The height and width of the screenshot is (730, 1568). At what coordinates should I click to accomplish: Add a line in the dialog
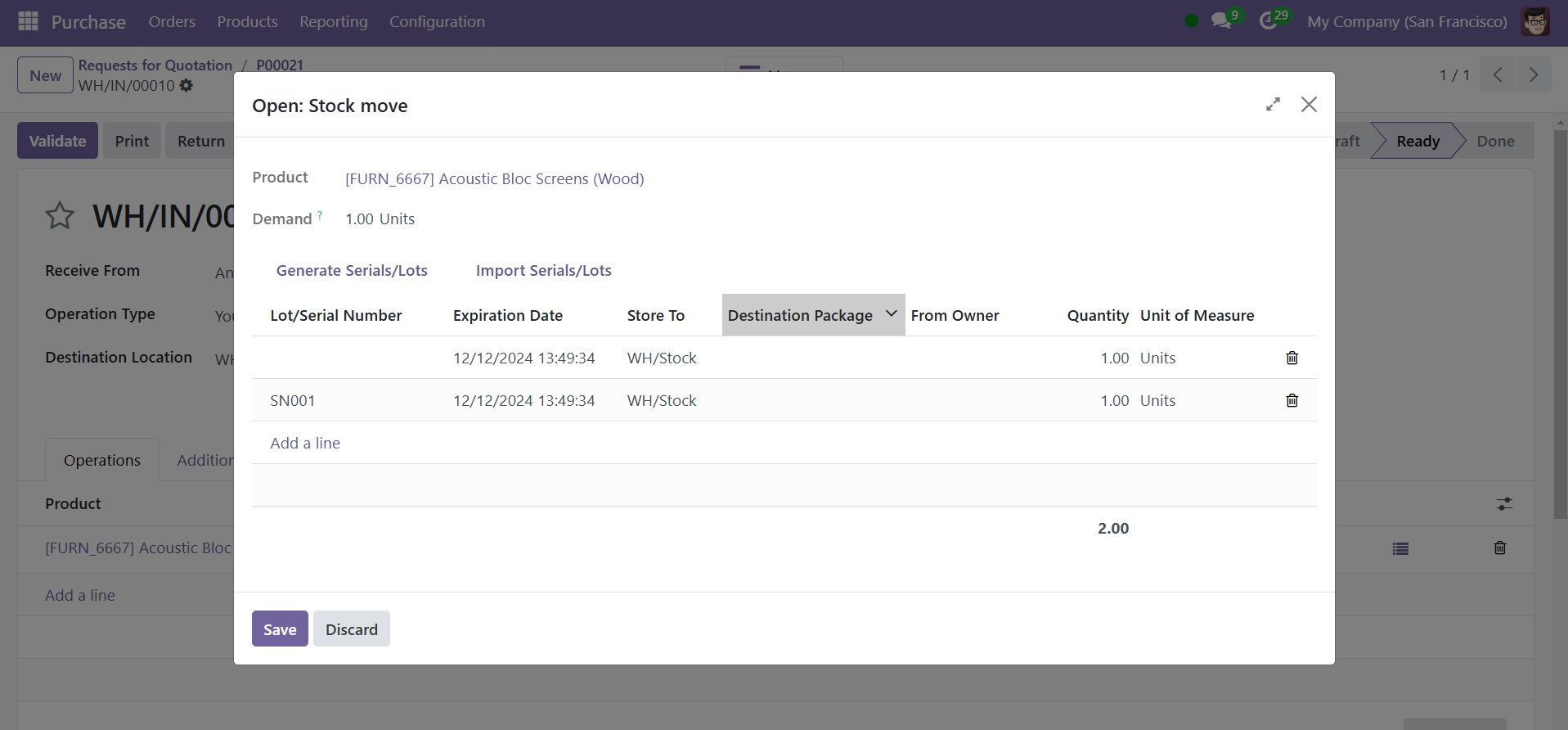(305, 443)
